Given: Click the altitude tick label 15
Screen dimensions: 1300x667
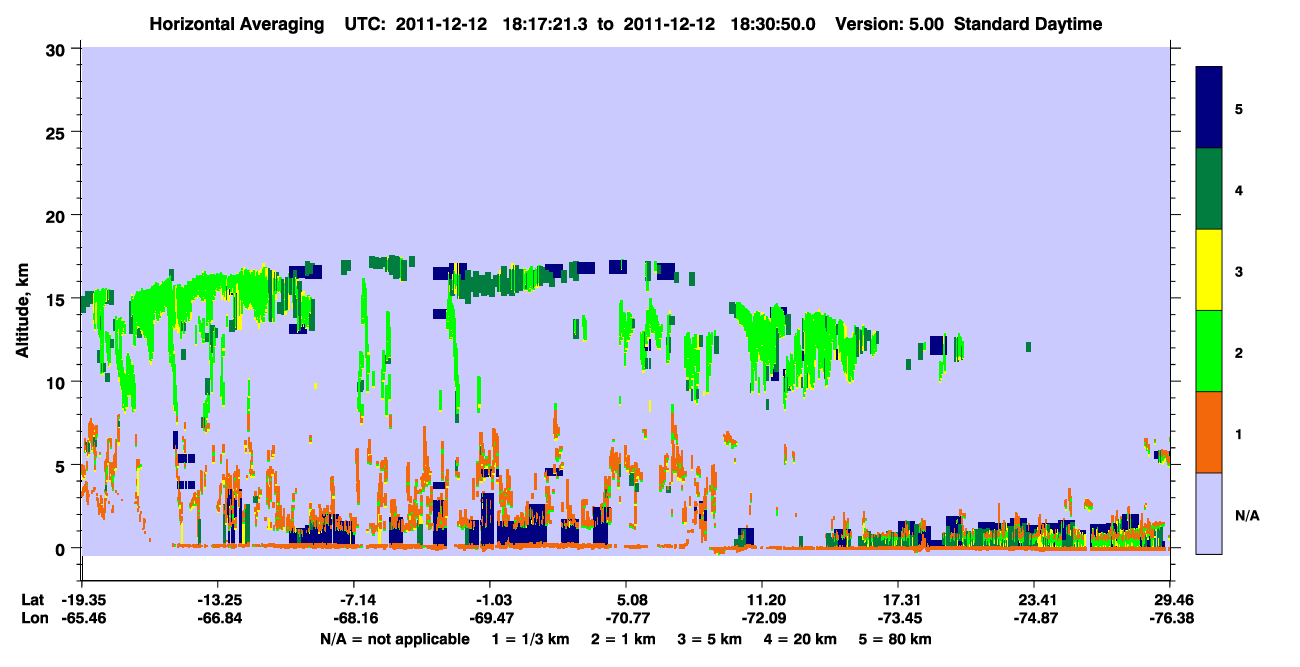Looking at the screenshot, I should tap(58, 299).
